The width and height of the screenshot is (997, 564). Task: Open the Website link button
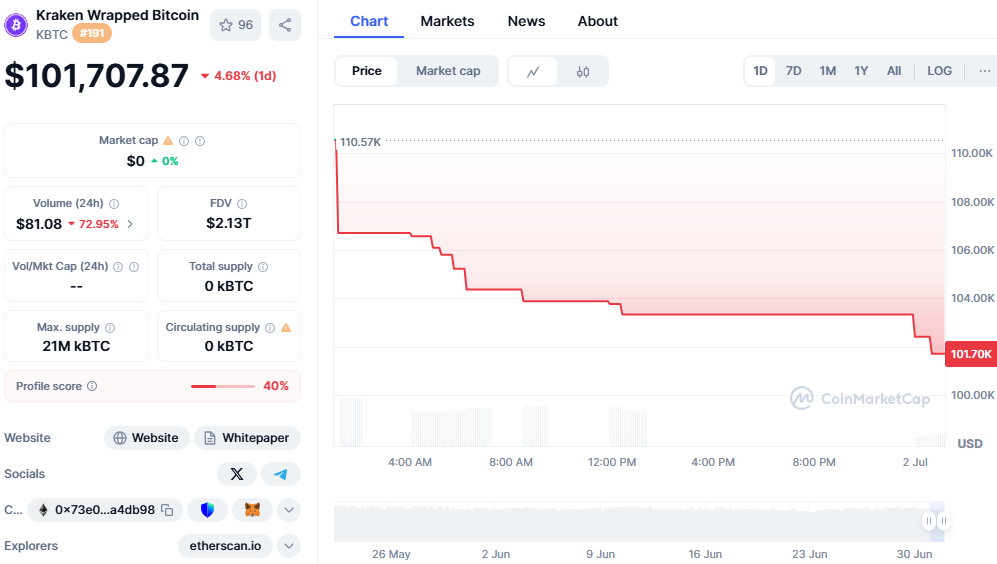[x=146, y=437]
